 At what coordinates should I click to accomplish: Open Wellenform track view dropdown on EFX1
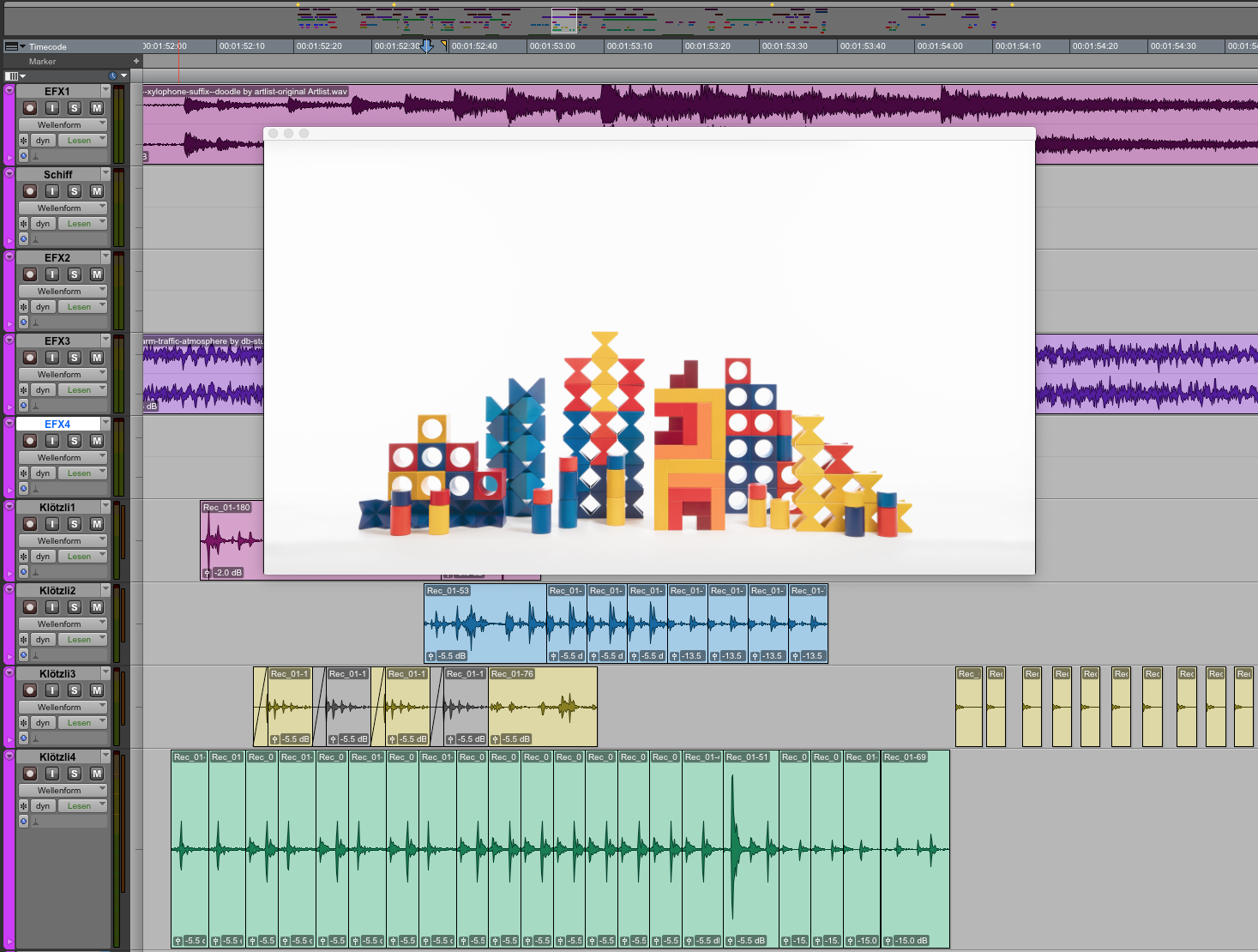tap(63, 125)
